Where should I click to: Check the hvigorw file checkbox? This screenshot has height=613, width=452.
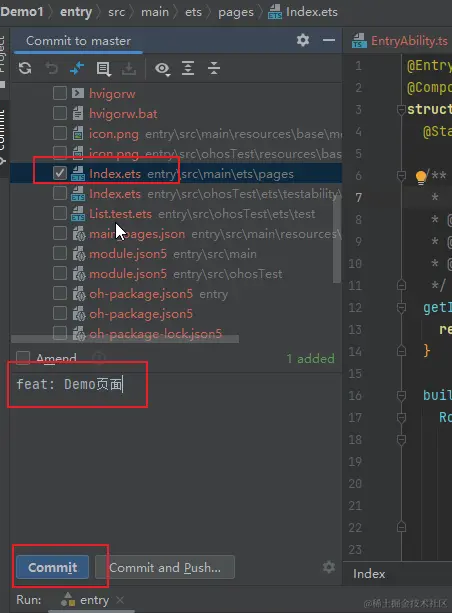coord(60,93)
